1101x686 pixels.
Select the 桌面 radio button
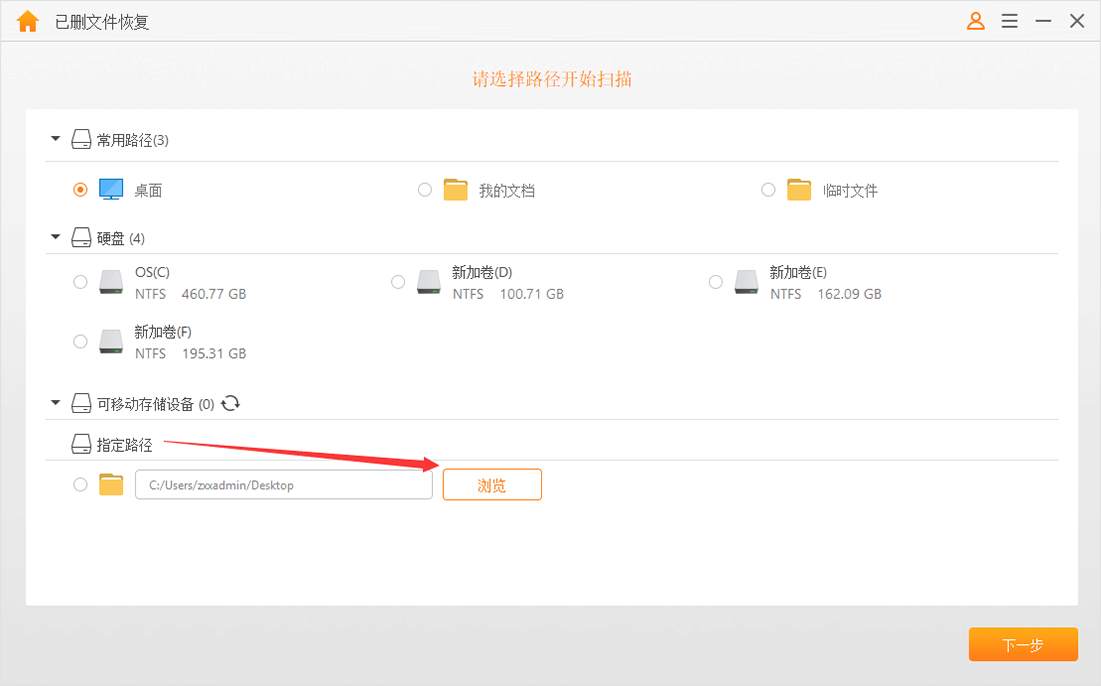pos(81,190)
